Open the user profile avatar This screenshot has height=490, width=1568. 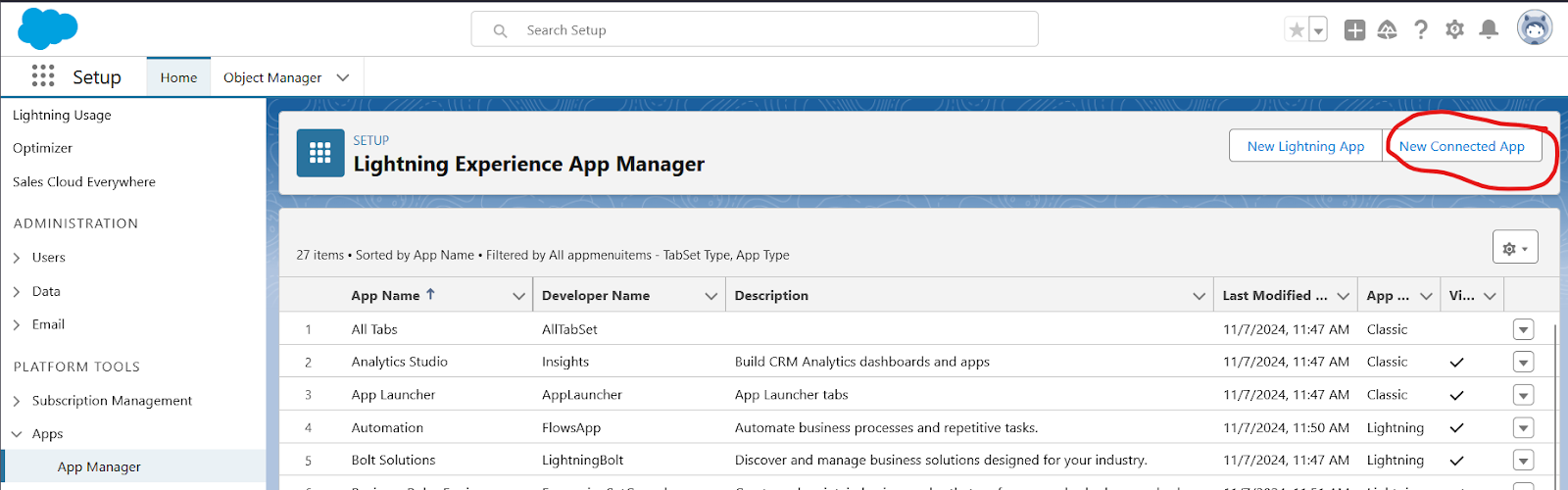[1535, 28]
